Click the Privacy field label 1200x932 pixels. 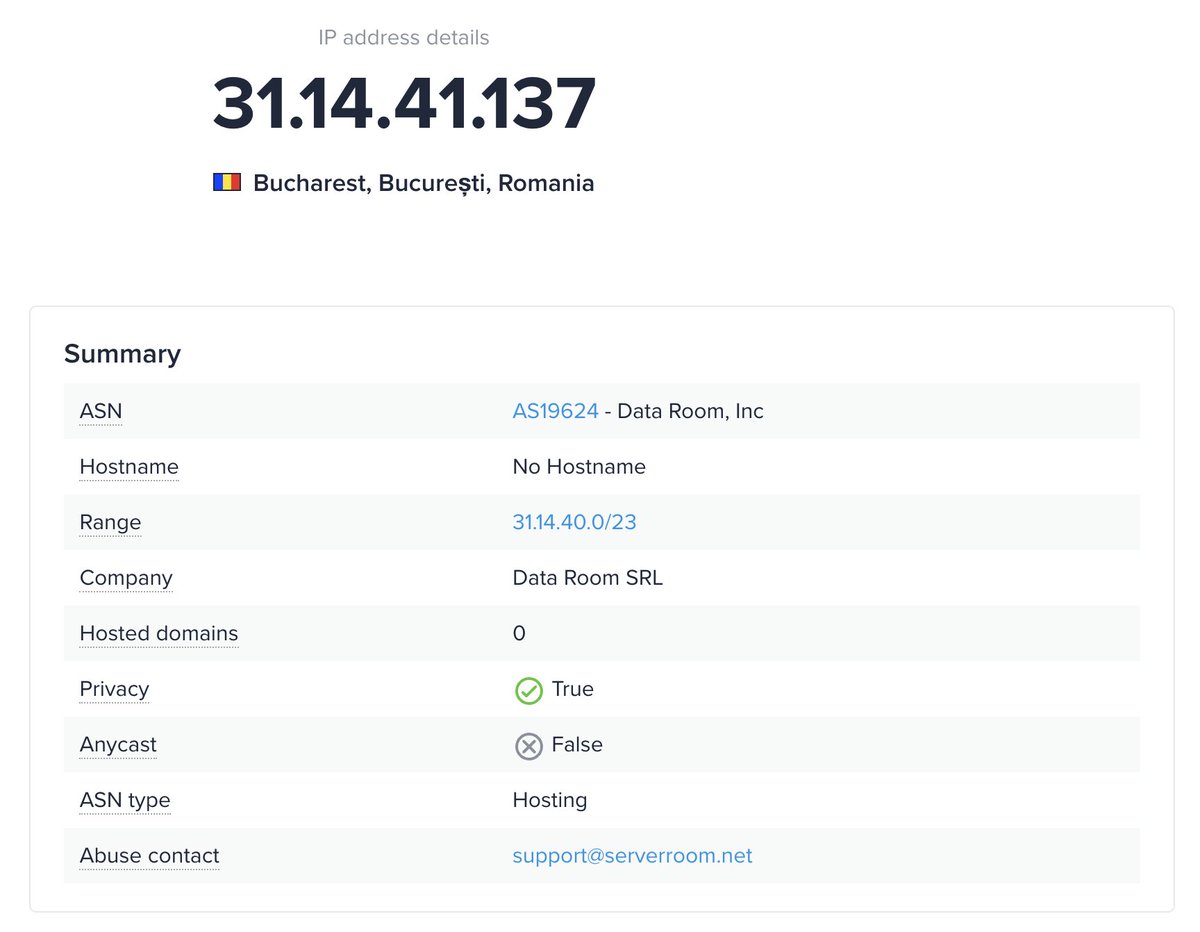pyautogui.click(x=114, y=689)
